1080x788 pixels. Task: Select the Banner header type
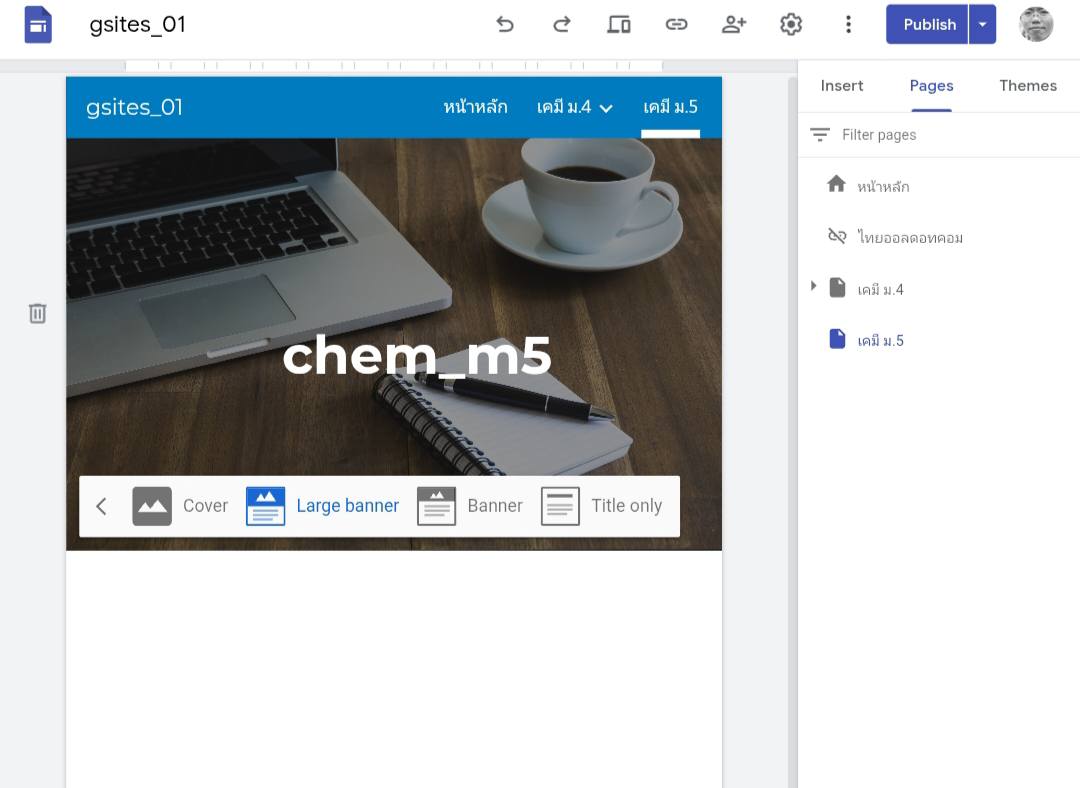(470, 506)
